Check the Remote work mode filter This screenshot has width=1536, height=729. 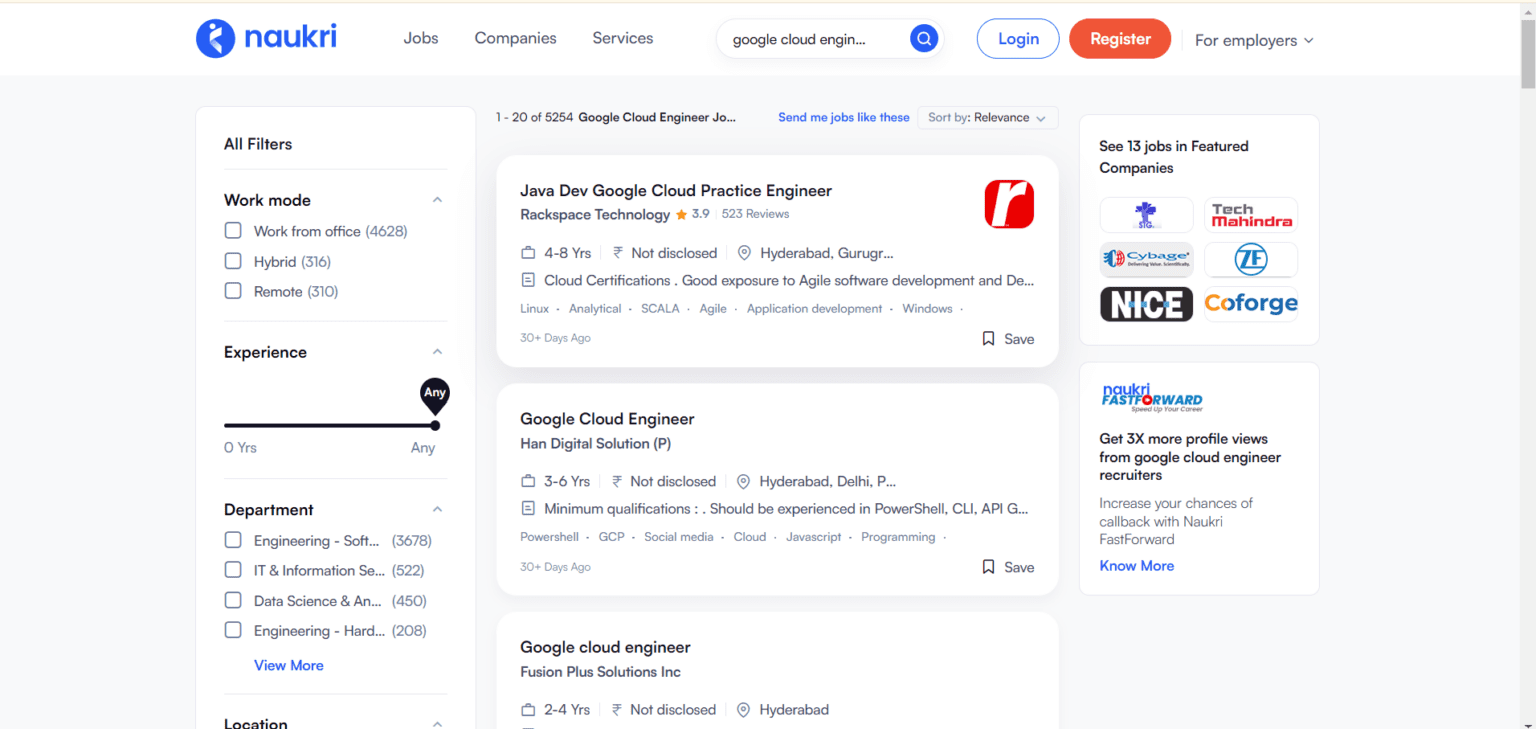click(x=232, y=291)
